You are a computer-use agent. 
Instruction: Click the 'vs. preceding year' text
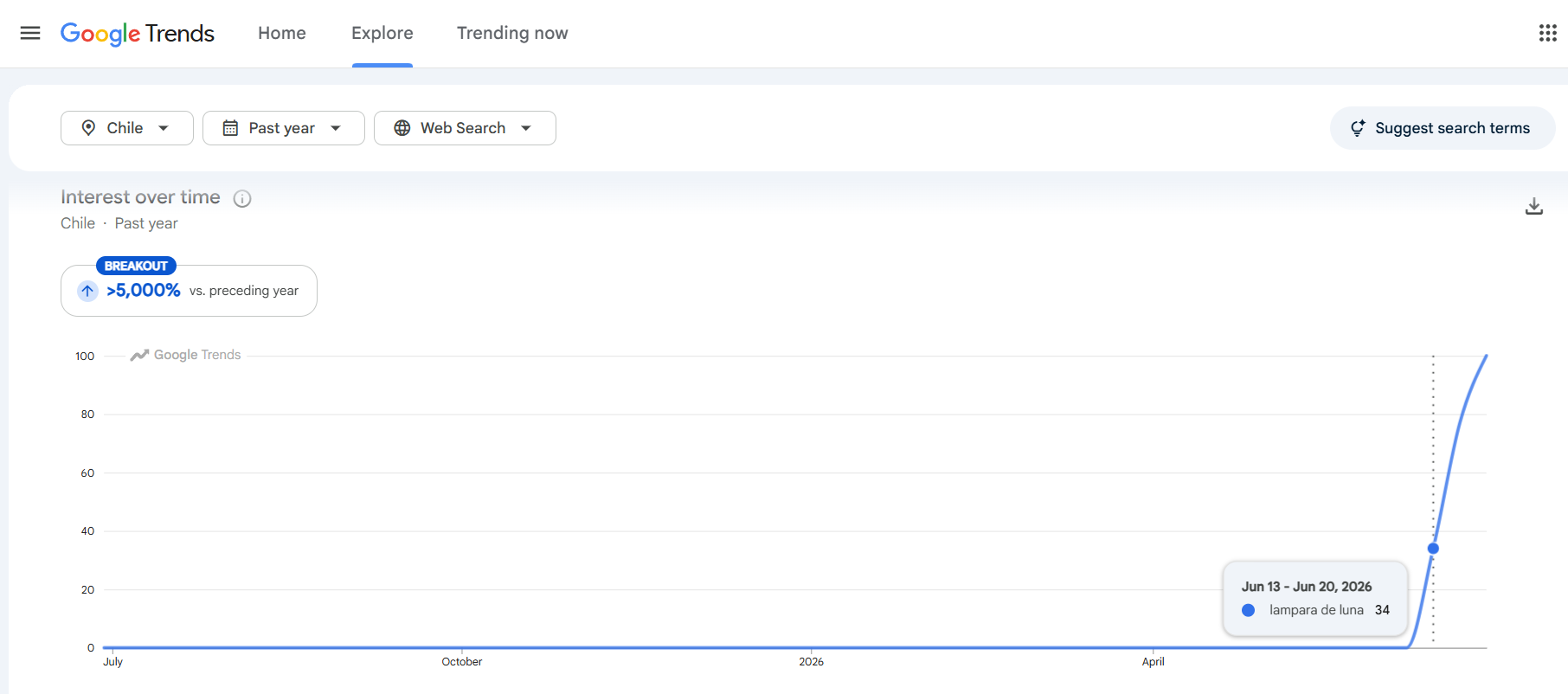coord(244,291)
